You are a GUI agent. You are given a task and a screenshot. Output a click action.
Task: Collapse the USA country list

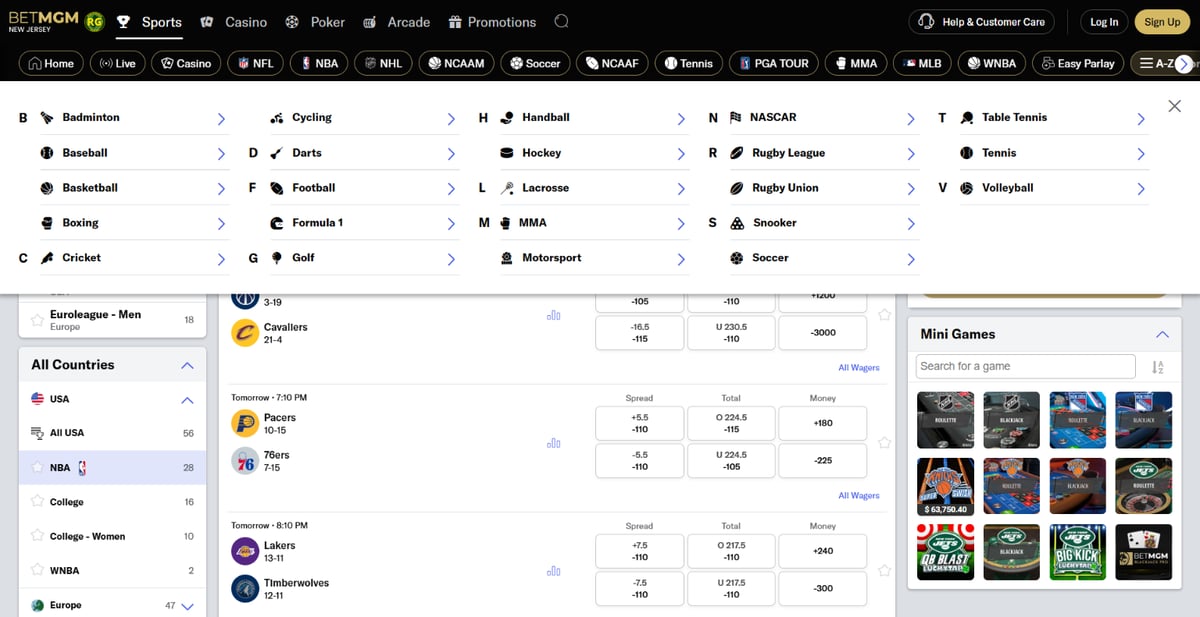187,400
